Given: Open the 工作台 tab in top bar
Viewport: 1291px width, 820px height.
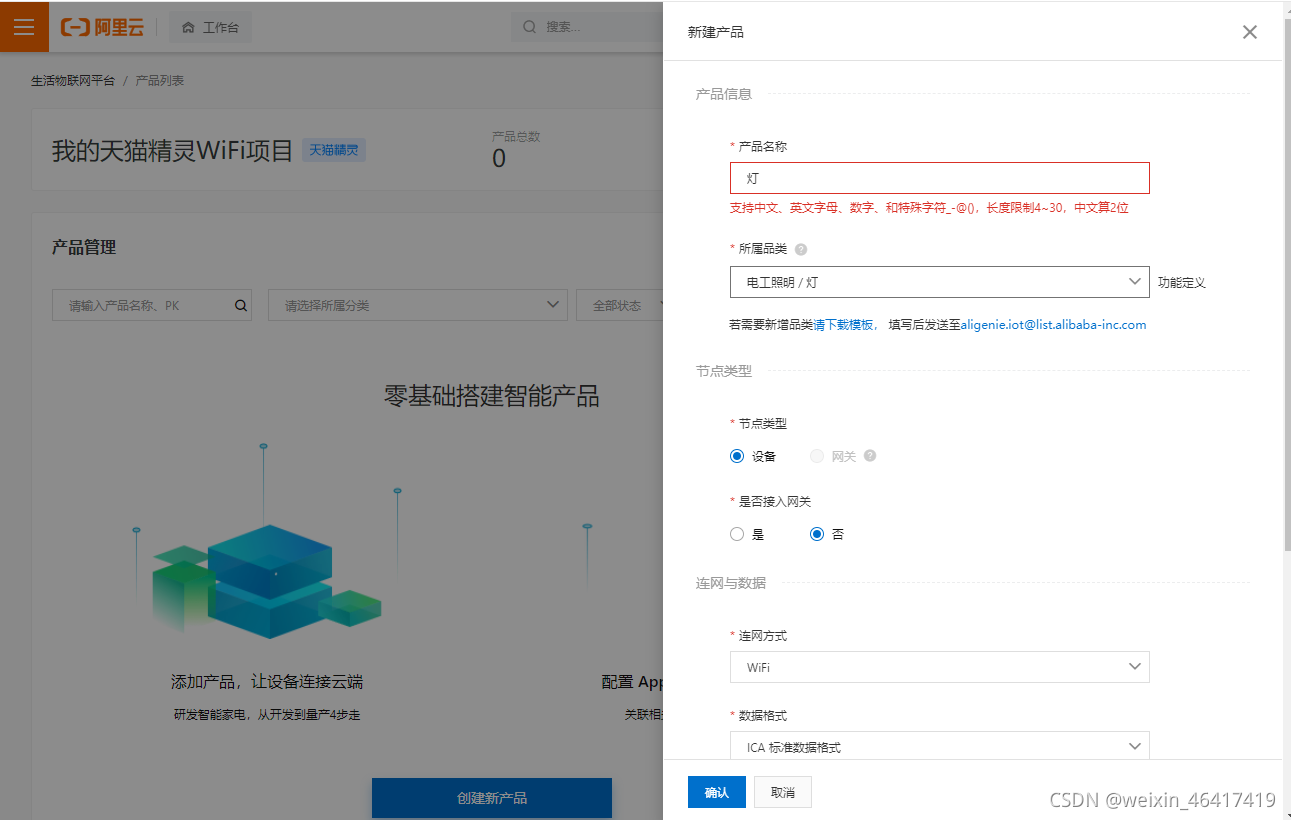Looking at the screenshot, I should [x=211, y=27].
